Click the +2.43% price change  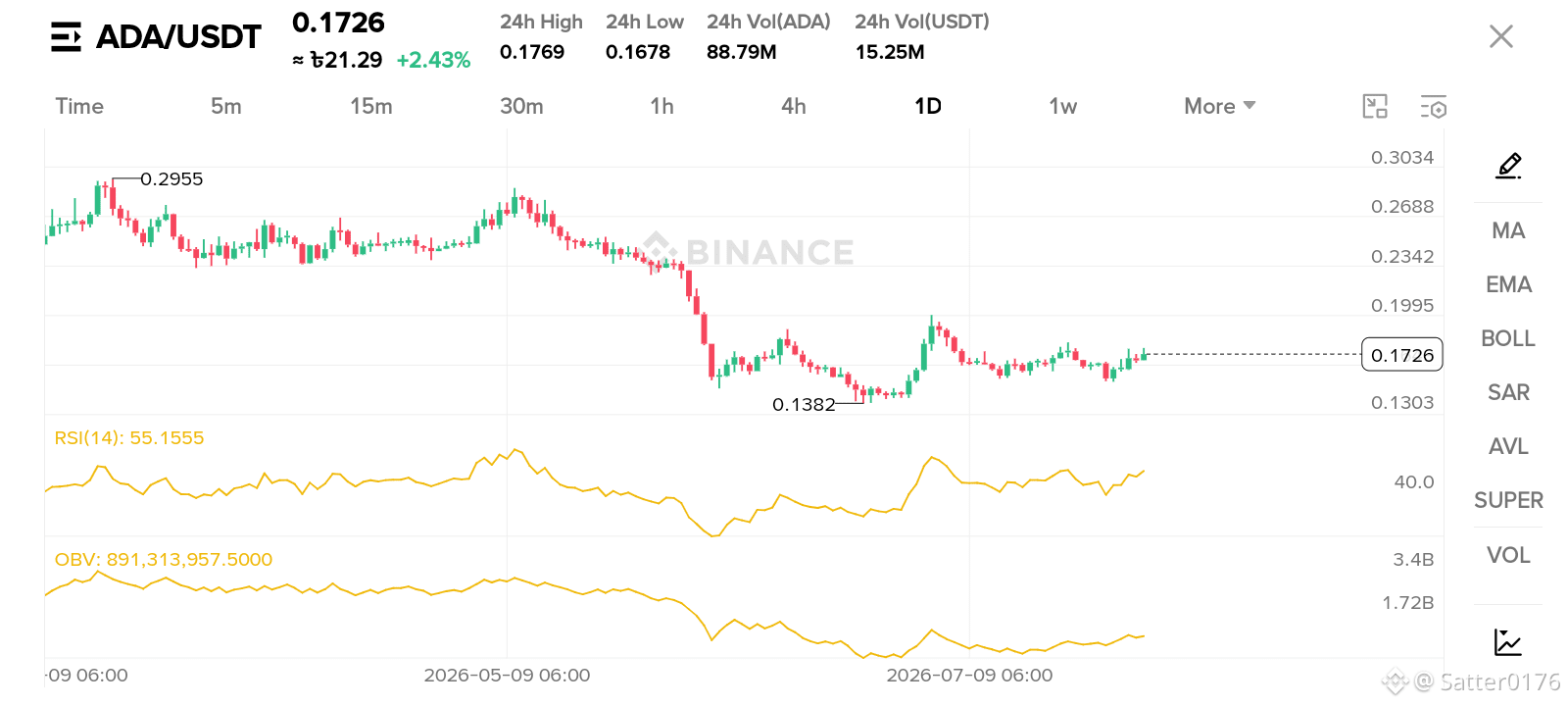433,61
